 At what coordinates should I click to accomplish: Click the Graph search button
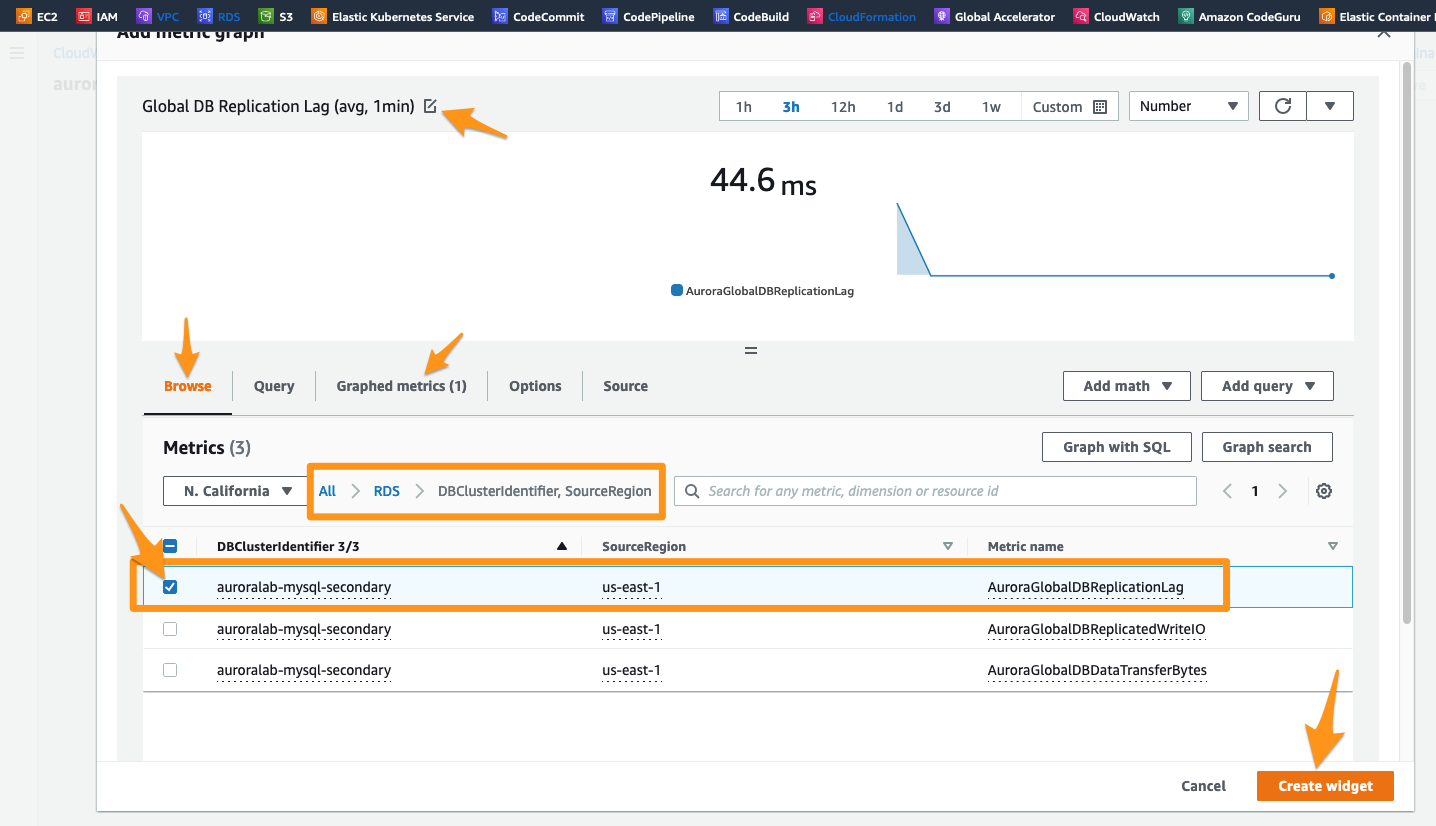point(1267,447)
